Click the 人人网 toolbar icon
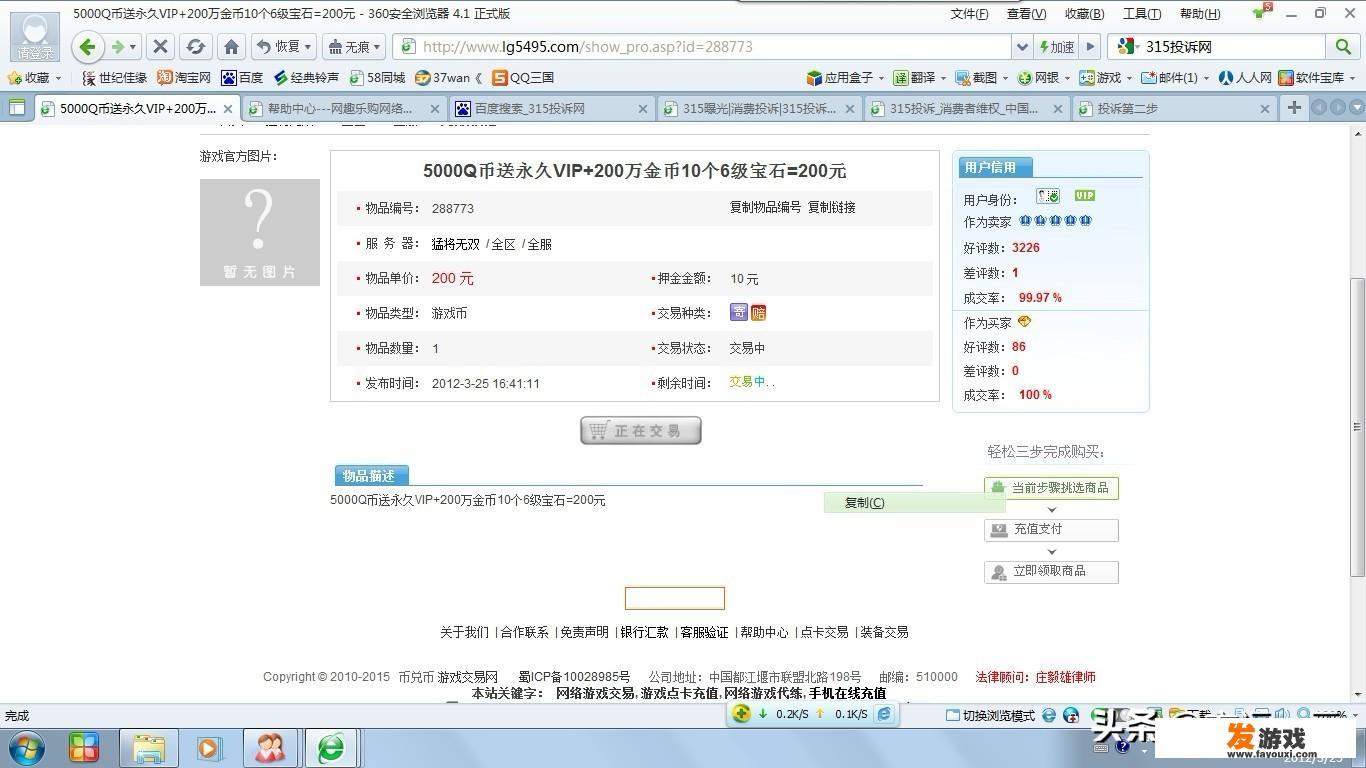 pos(1246,77)
